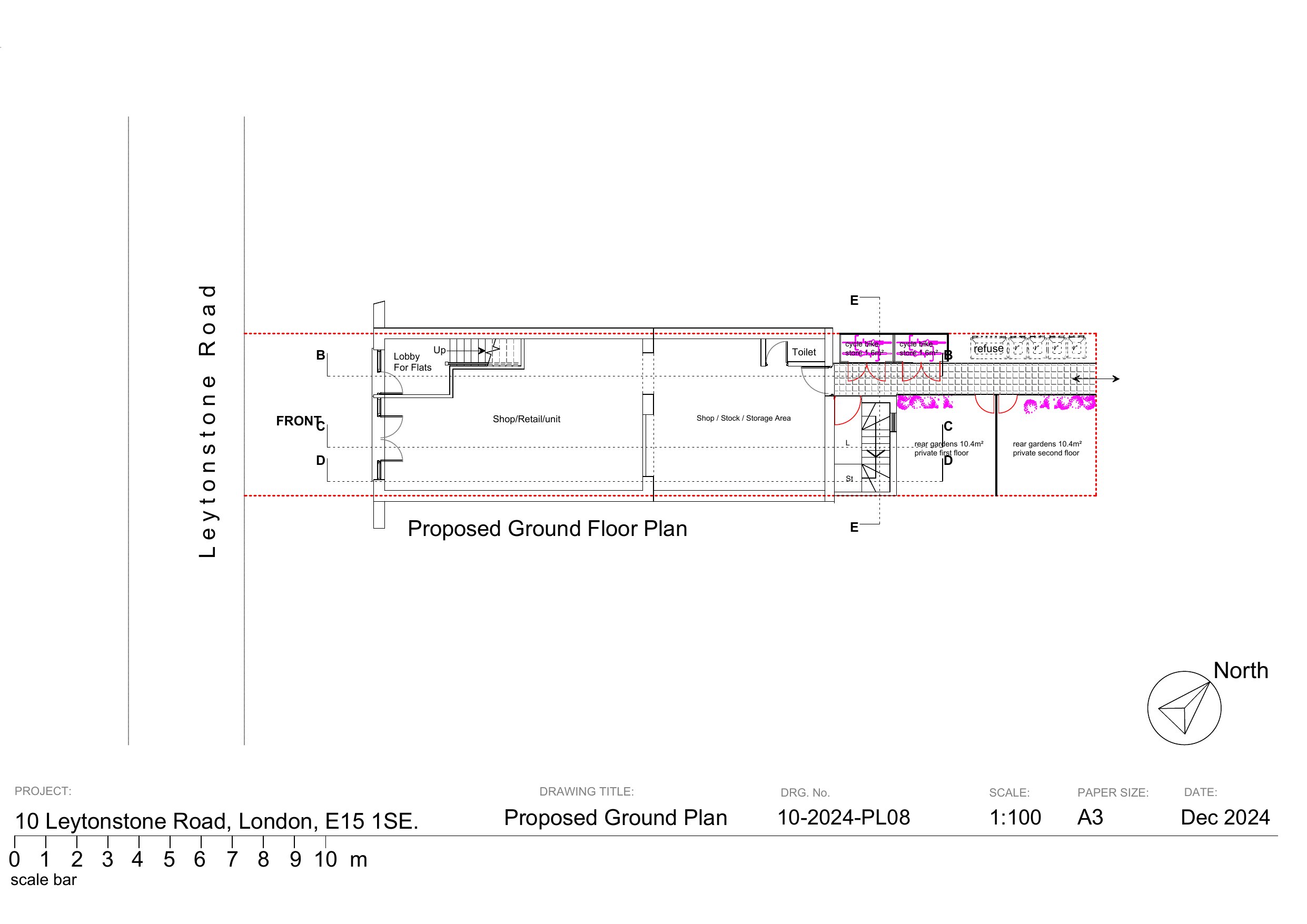The image size is (1307, 924).
Task: Click the project address text
Action: tap(216, 821)
